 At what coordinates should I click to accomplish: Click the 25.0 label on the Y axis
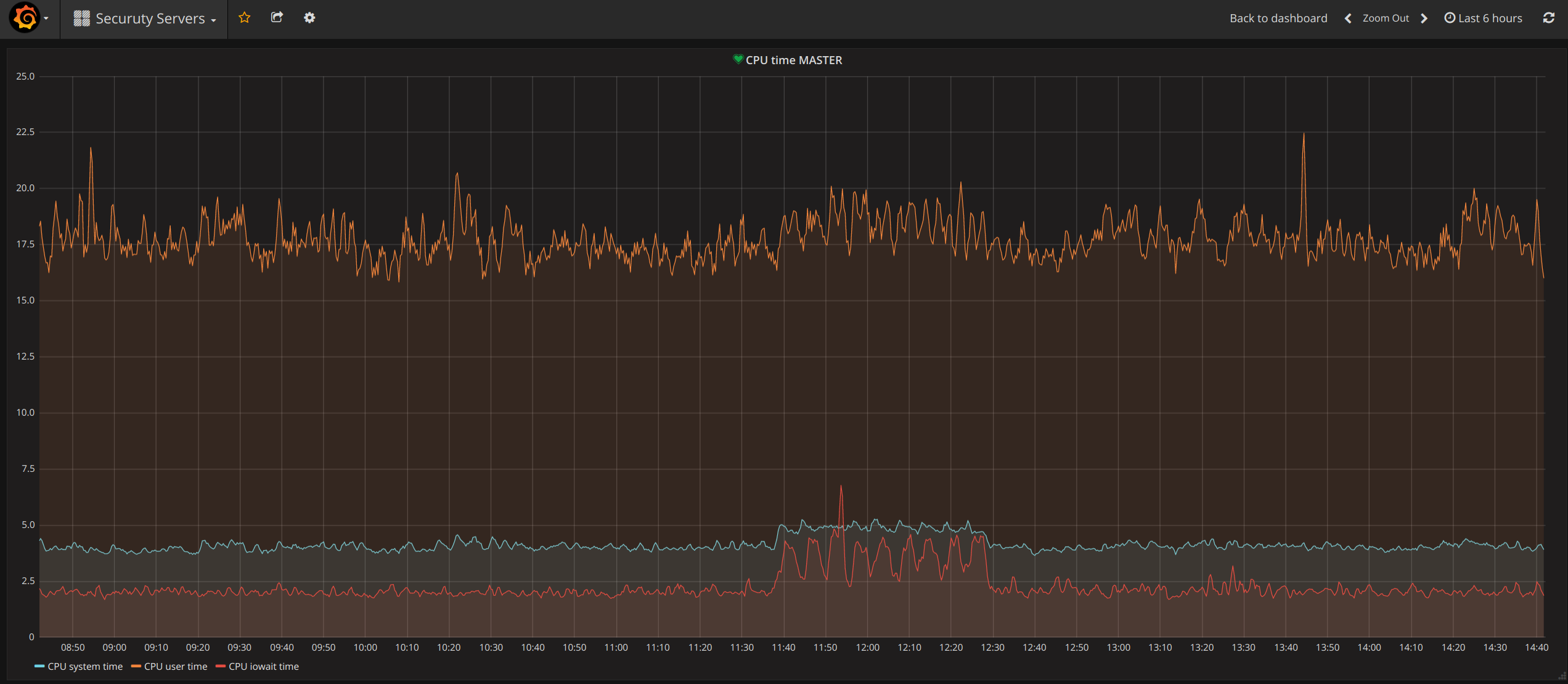tap(25, 76)
